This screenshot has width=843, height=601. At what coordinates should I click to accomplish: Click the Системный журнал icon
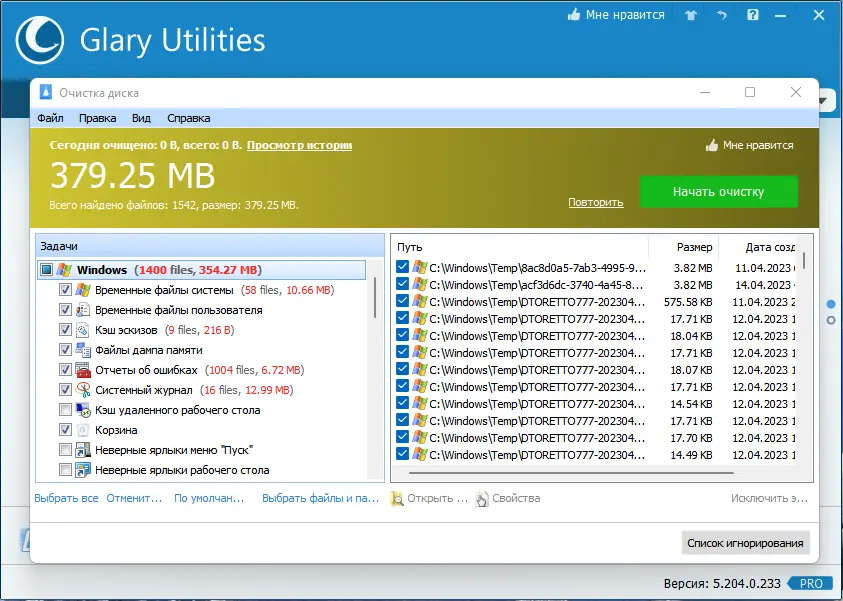83,390
